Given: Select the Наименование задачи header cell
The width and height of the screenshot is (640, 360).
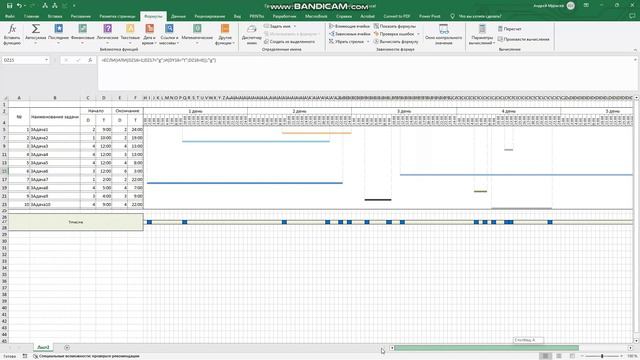Looking at the screenshot, I should (55, 117).
